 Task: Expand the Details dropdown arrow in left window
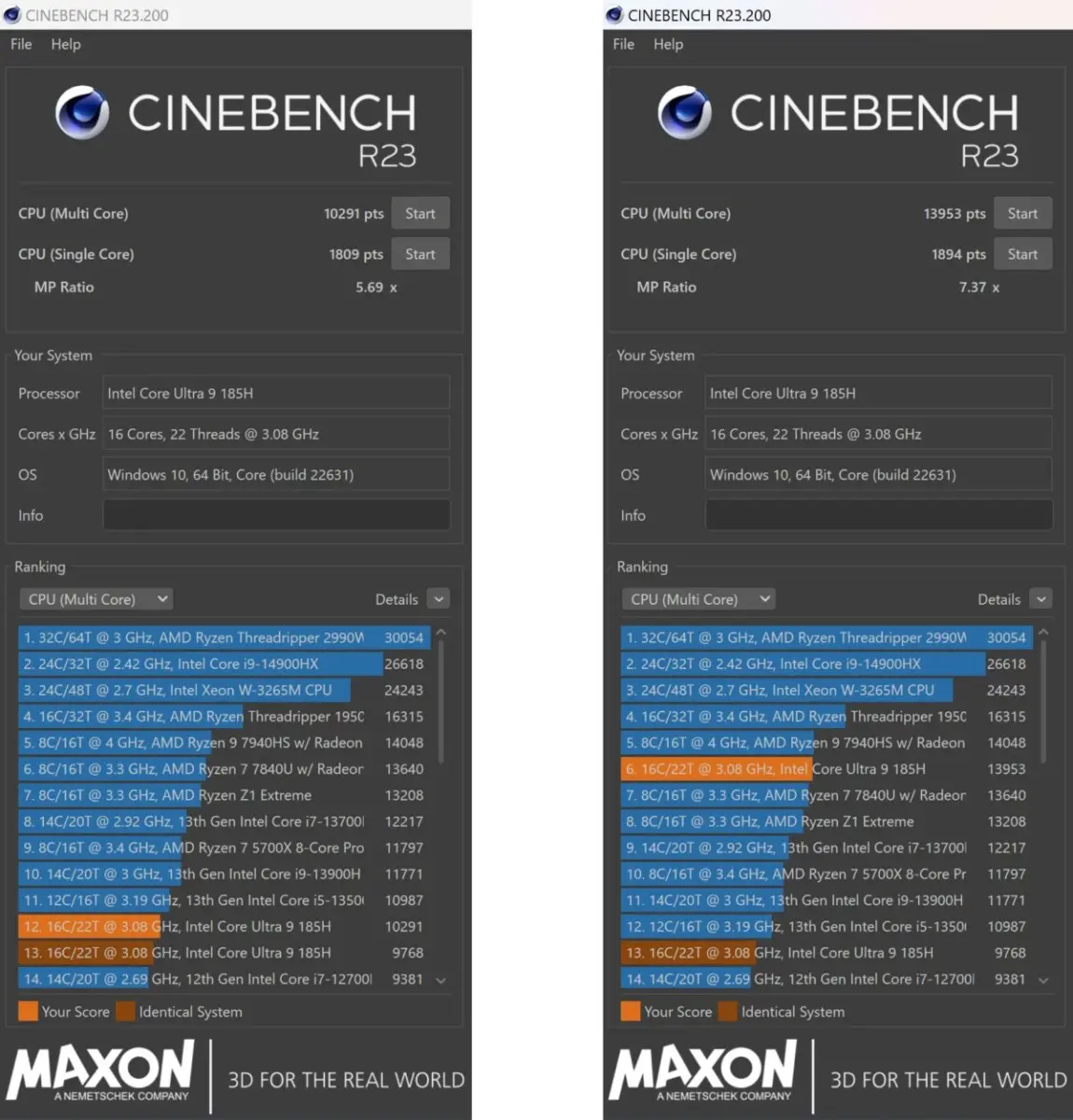click(x=439, y=599)
